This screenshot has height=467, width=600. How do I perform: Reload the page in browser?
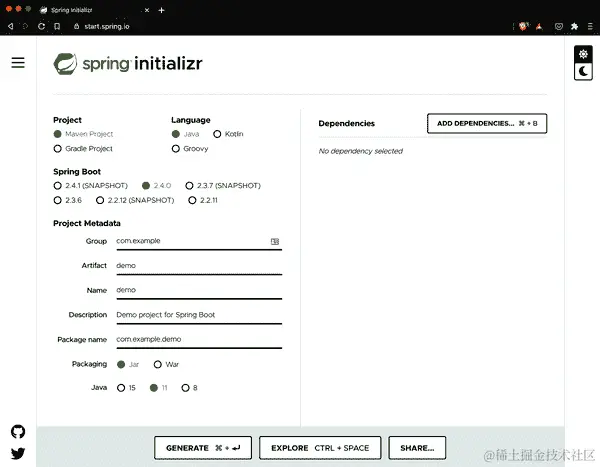click(41, 26)
